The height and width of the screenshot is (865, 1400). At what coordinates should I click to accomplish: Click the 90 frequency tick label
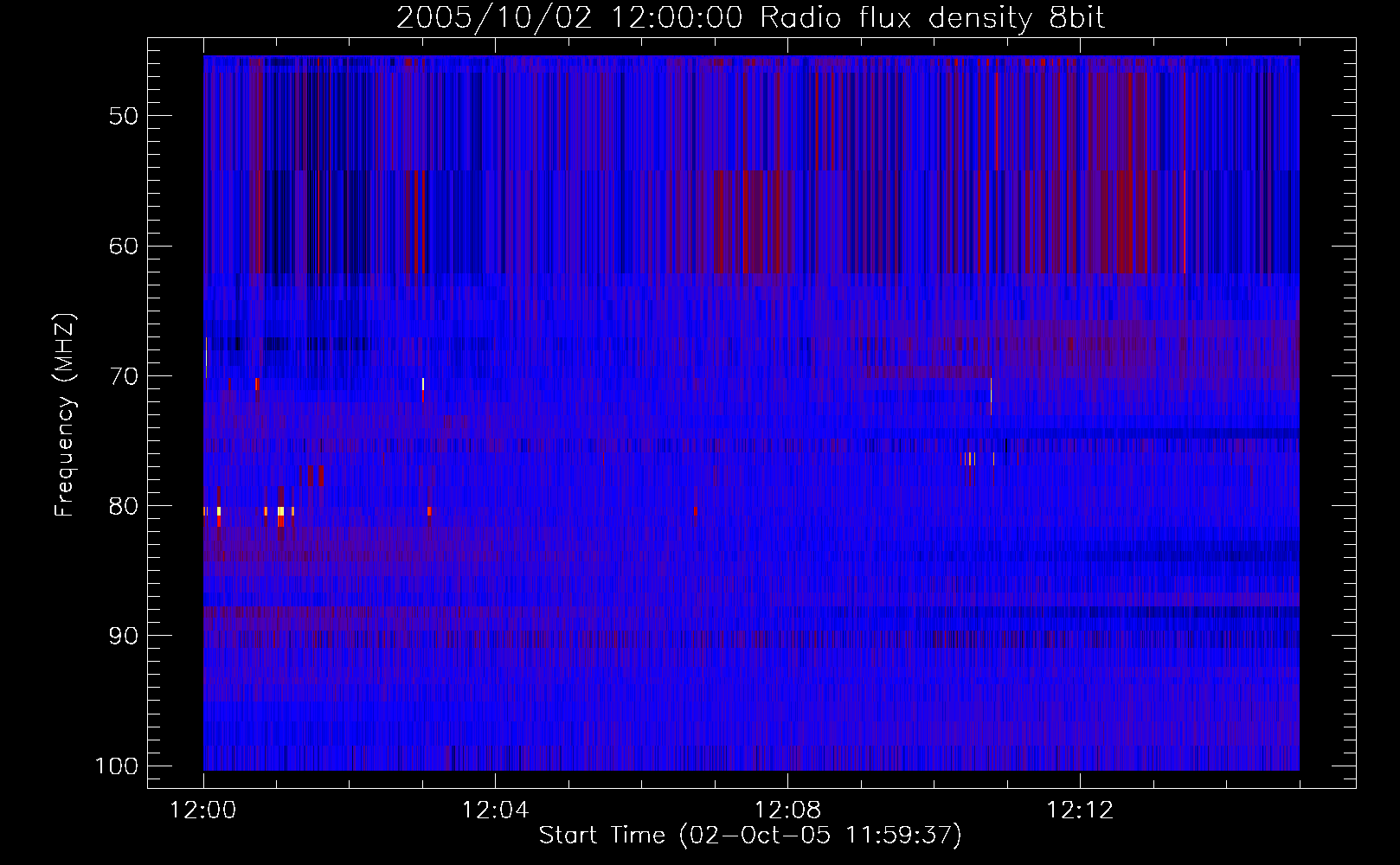coord(124,636)
